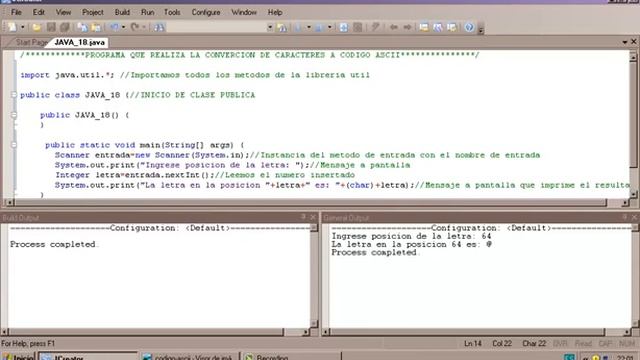
Task: Open the Edit menu
Action: tap(39, 12)
